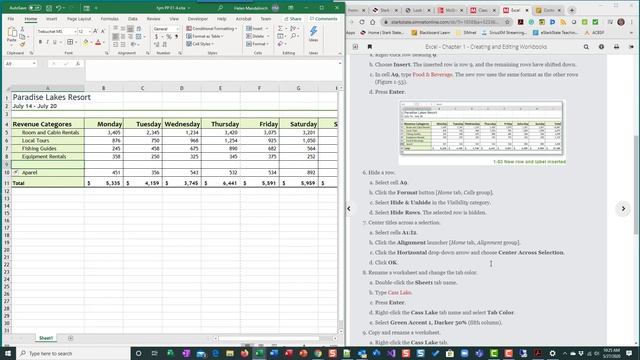Toggle Align Left in Alignment group
Viewport: 640px width, 360px height.
tap(116, 37)
